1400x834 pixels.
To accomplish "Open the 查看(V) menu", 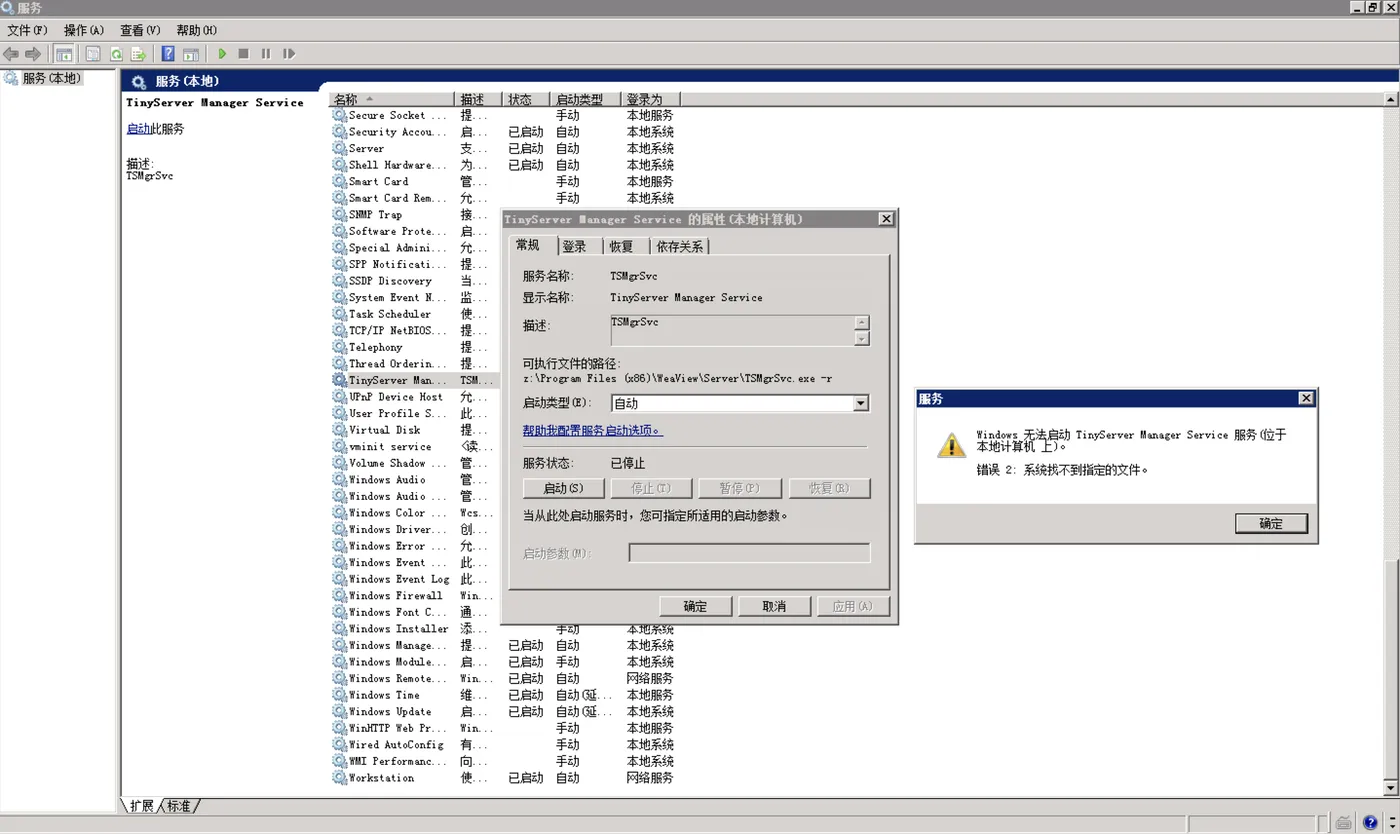I will pos(140,31).
